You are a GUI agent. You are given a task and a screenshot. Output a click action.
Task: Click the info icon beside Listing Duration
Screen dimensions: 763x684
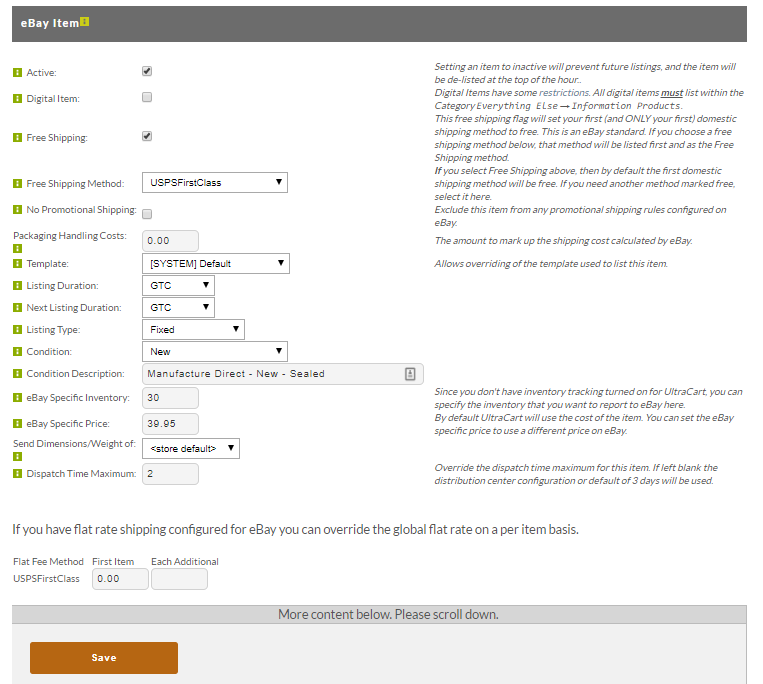tap(18, 286)
